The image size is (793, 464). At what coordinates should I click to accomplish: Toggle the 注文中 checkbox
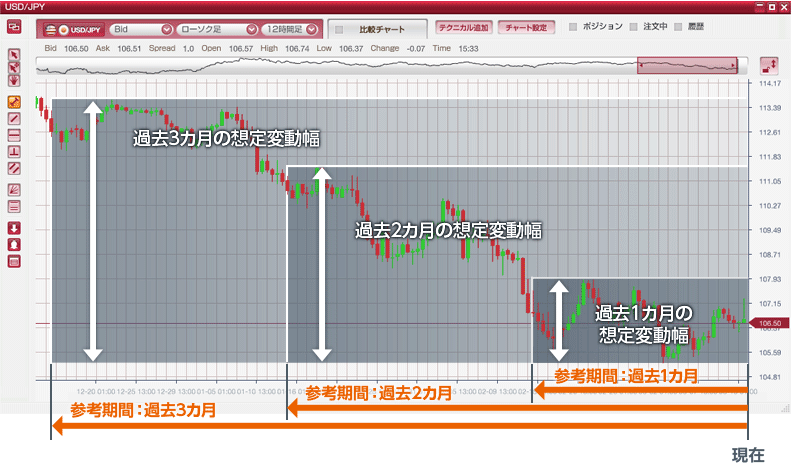tap(635, 27)
